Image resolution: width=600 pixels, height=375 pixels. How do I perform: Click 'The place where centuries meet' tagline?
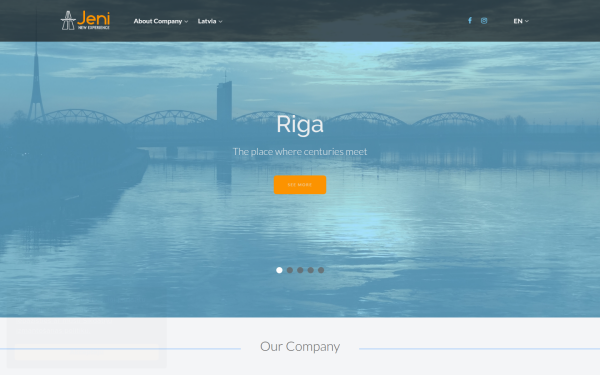pos(300,152)
